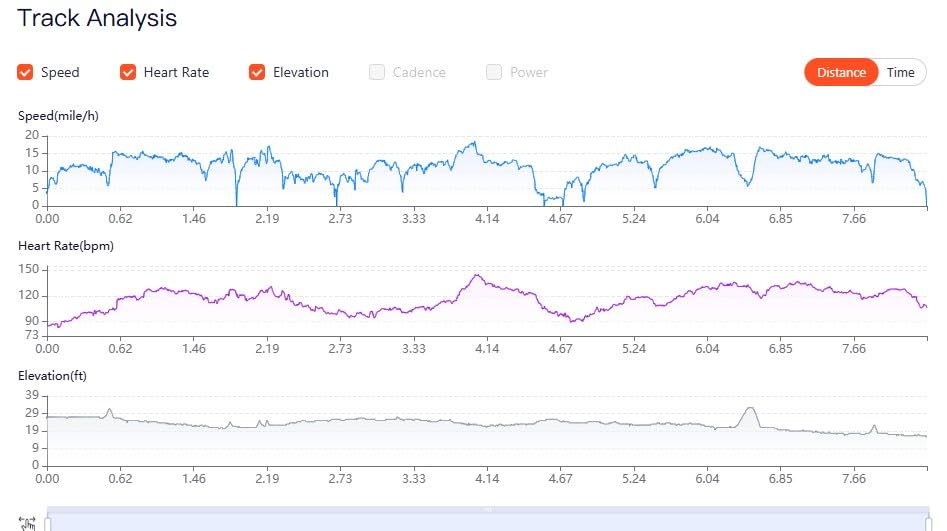Image resolution: width=947 pixels, height=531 pixels.
Task: Click the Elevation(ft) chart label
Action: pyautogui.click(x=55, y=374)
